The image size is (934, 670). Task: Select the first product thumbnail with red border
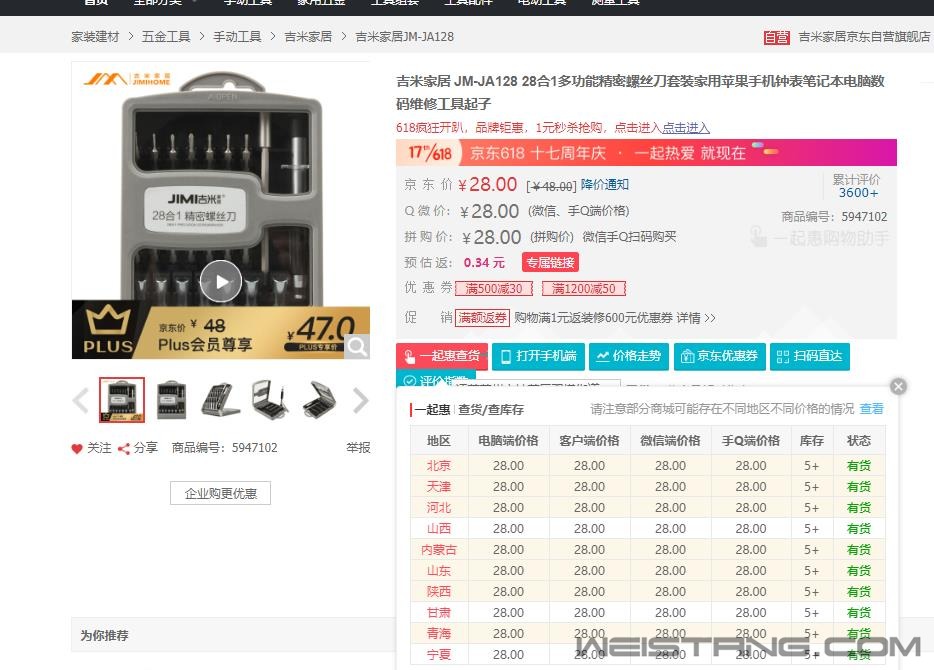122,400
